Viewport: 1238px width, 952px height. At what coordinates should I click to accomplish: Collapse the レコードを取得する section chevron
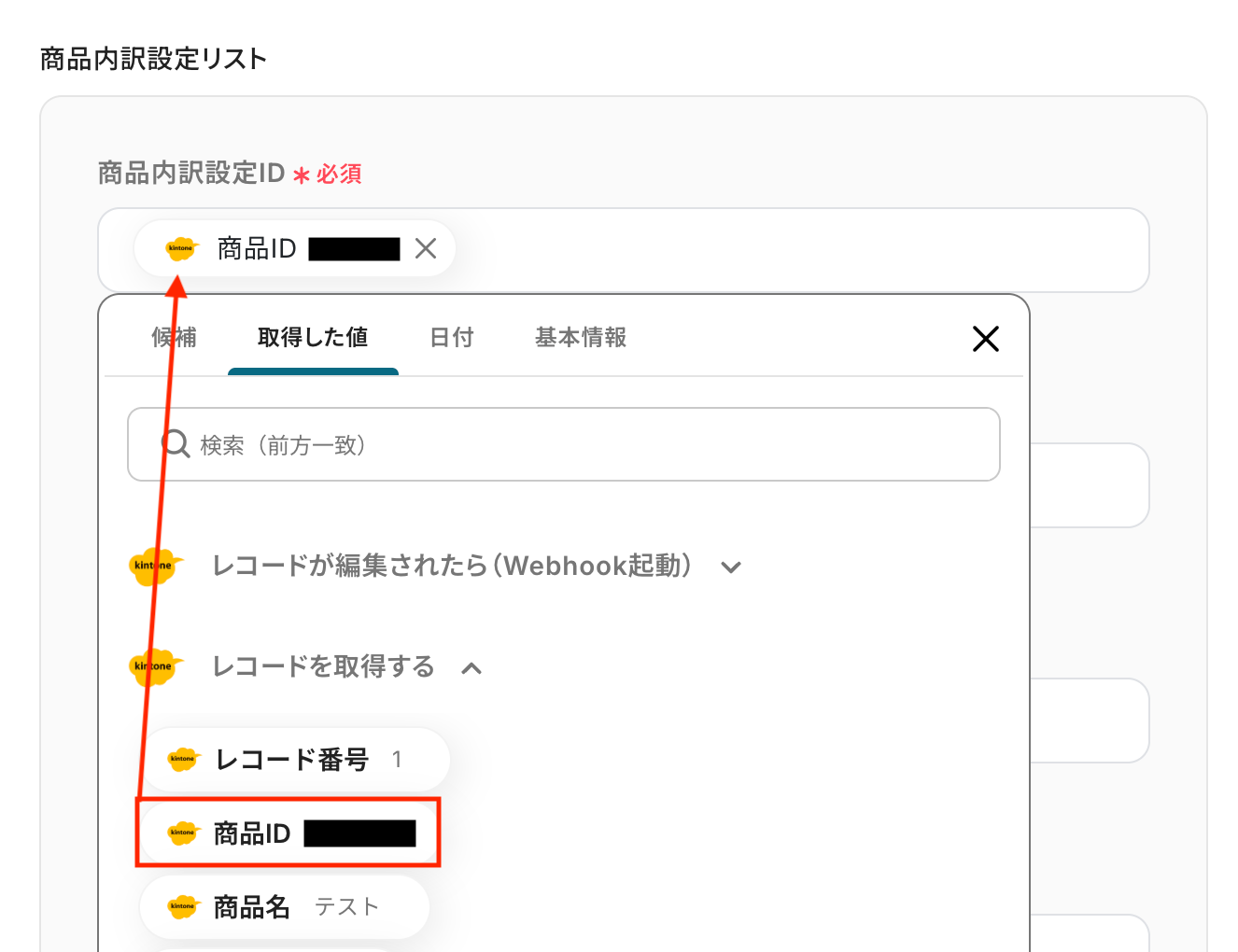coord(471,667)
